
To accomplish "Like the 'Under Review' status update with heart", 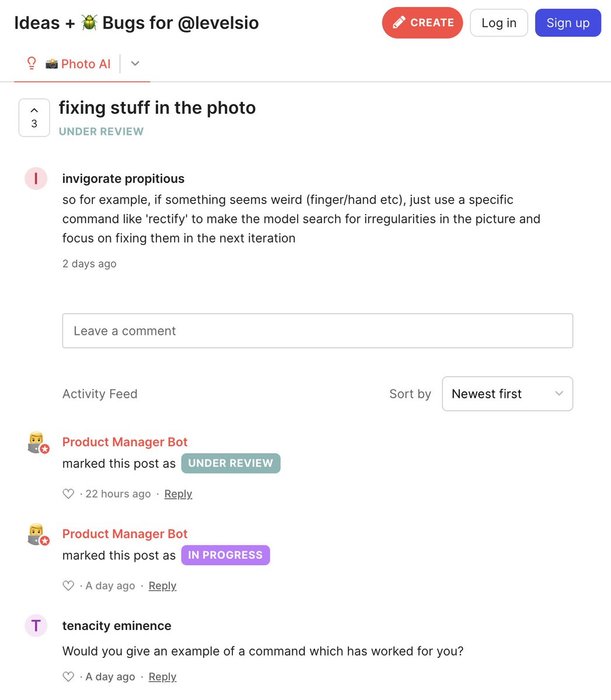I will 68,494.
